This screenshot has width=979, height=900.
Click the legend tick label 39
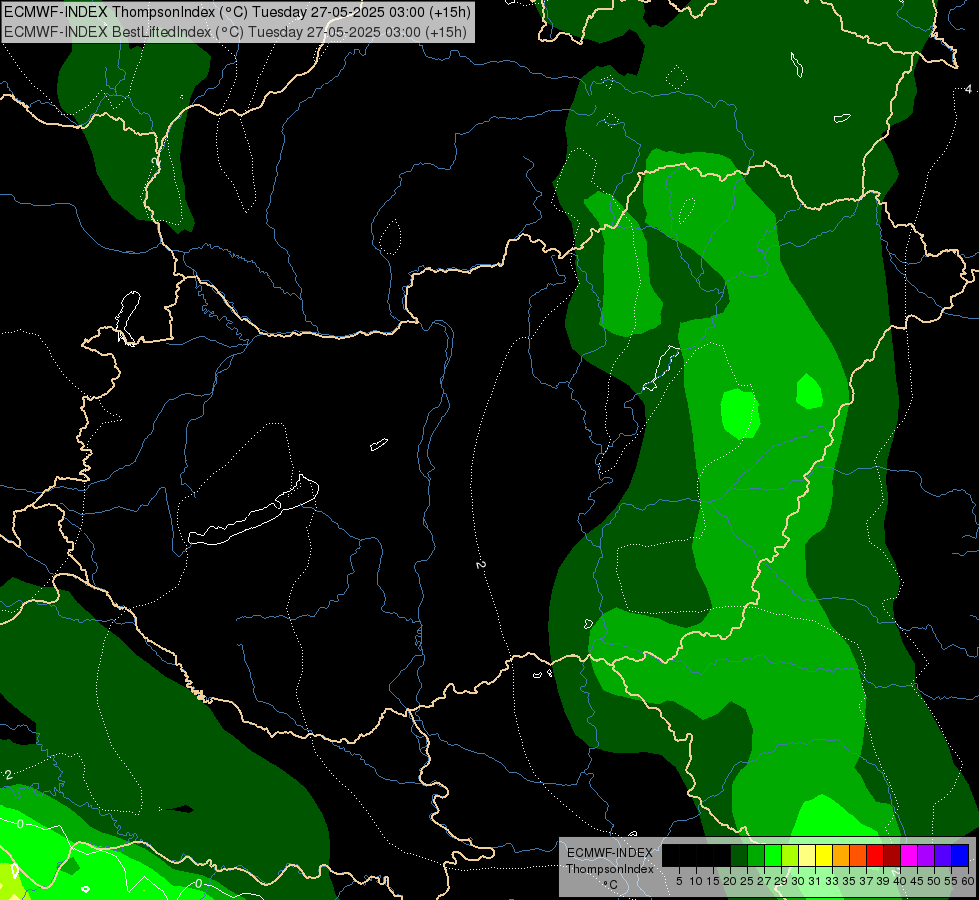coord(883,881)
